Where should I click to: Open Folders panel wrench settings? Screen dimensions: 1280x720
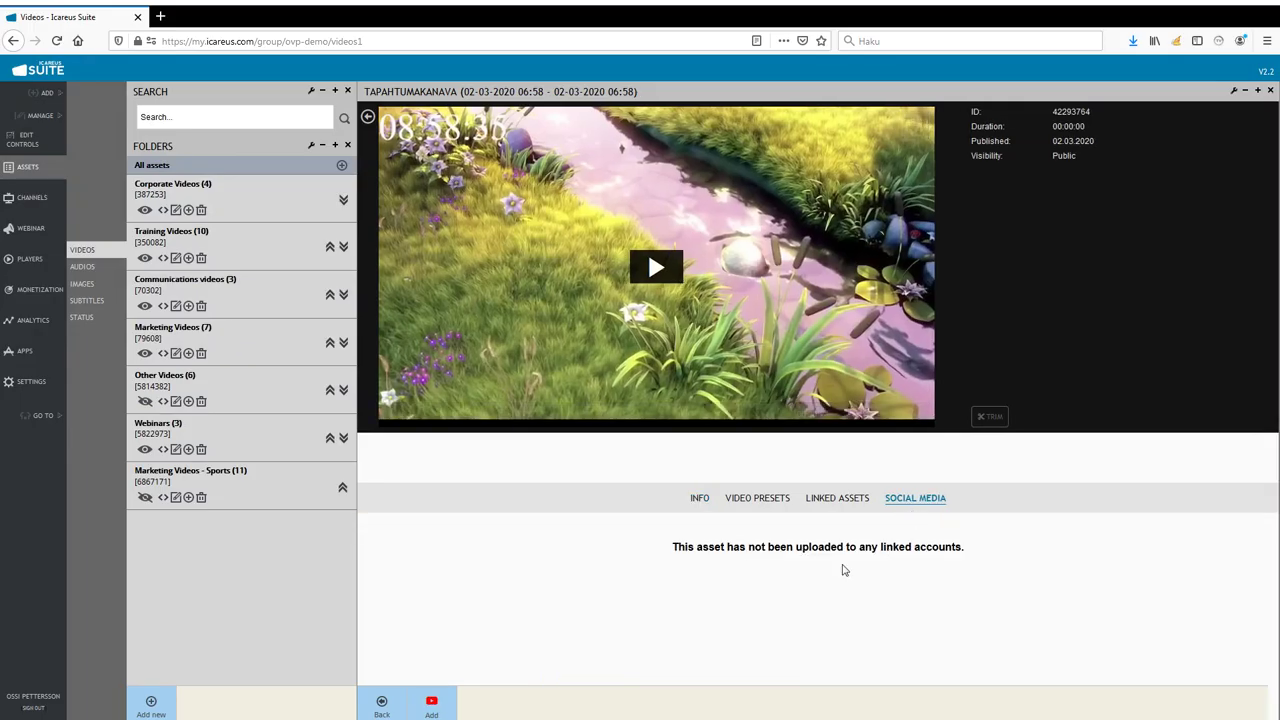coord(311,145)
